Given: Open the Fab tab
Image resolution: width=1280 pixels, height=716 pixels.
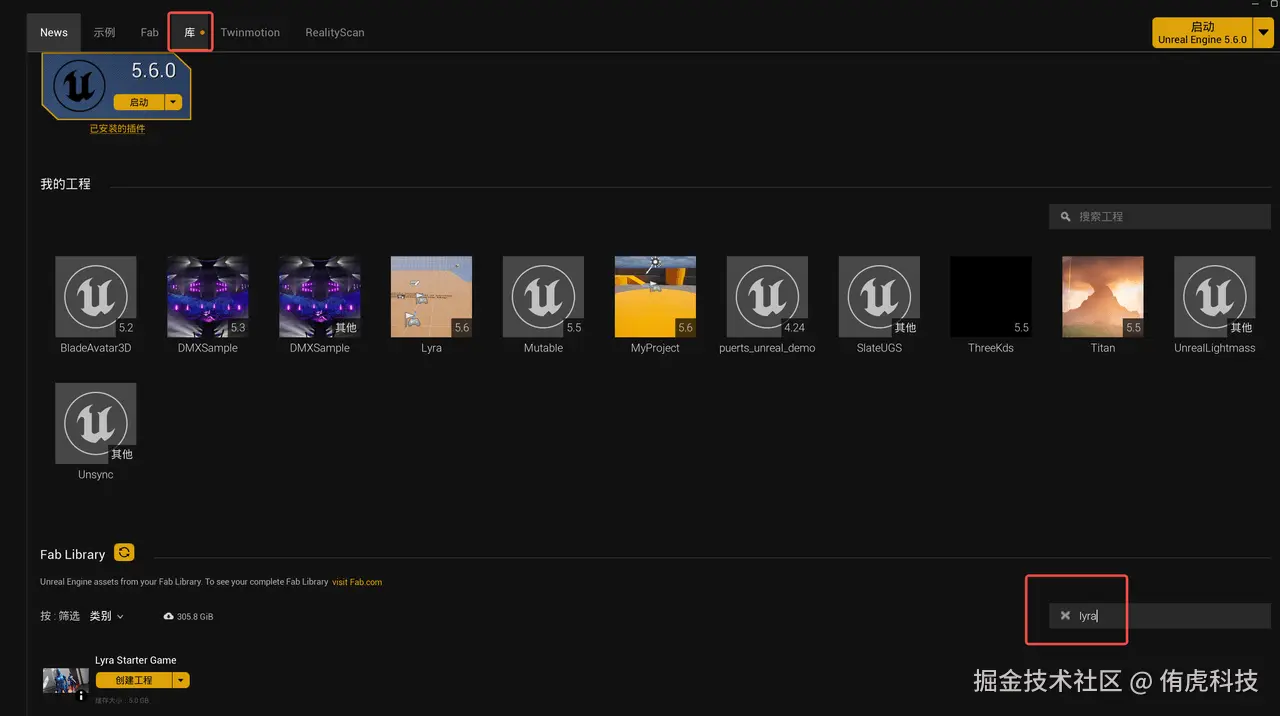Looking at the screenshot, I should (149, 32).
